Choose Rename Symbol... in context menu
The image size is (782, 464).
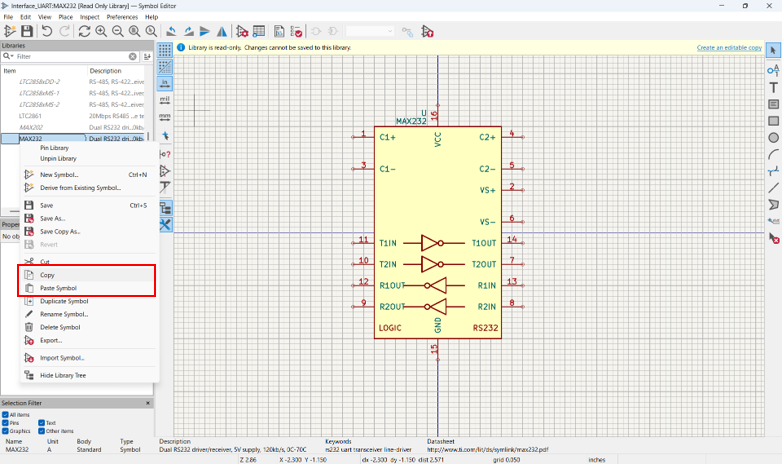click(x=88, y=314)
